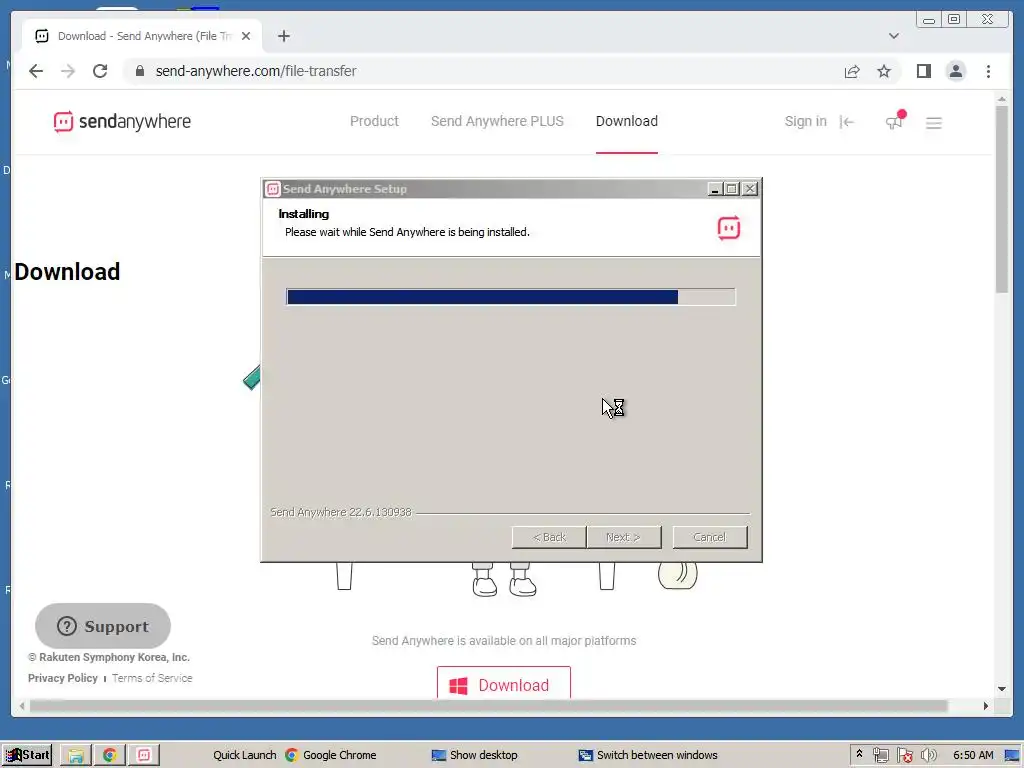Close the Send Anywhere download tab
The height and width of the screenshot is (768, 1024).
pyautogui.click(x=246, y=36)
